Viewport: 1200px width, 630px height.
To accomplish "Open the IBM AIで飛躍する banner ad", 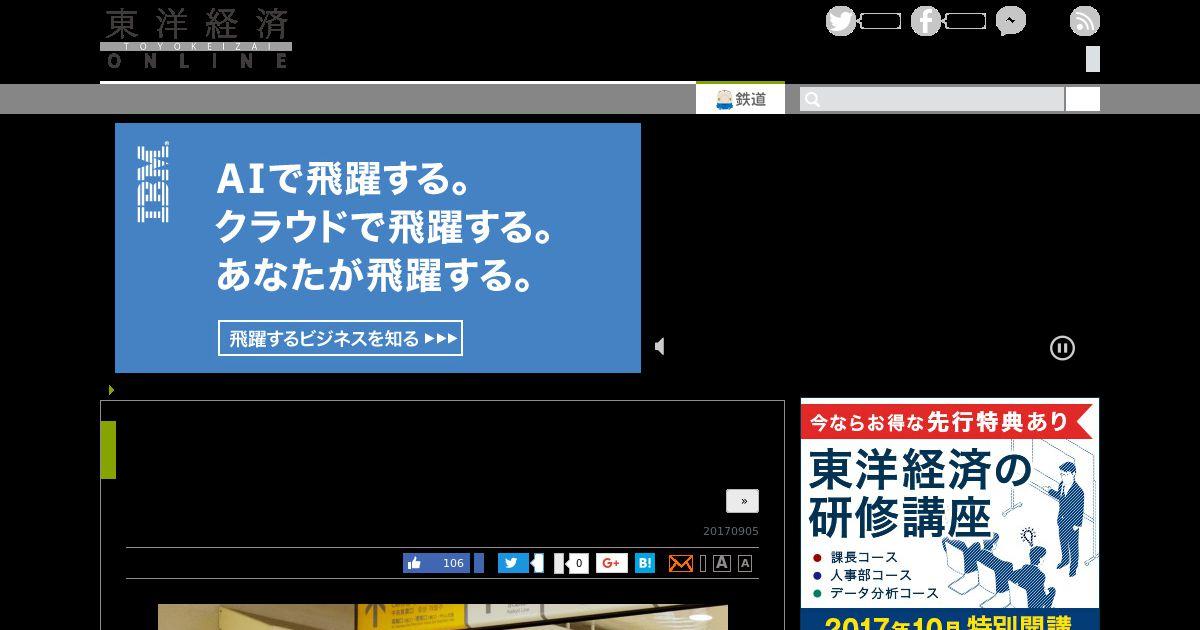I will click(x=378, y=248).
